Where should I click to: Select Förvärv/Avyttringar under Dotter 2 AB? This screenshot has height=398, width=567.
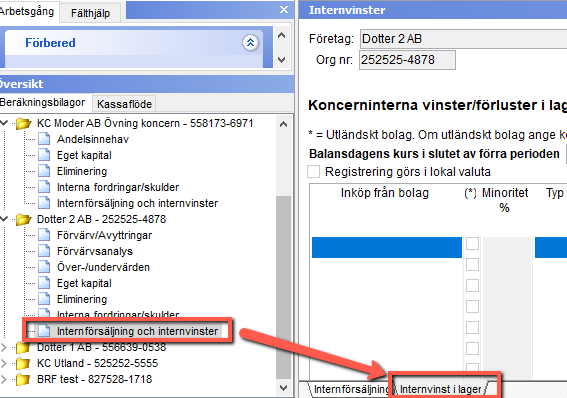(104, 235)
